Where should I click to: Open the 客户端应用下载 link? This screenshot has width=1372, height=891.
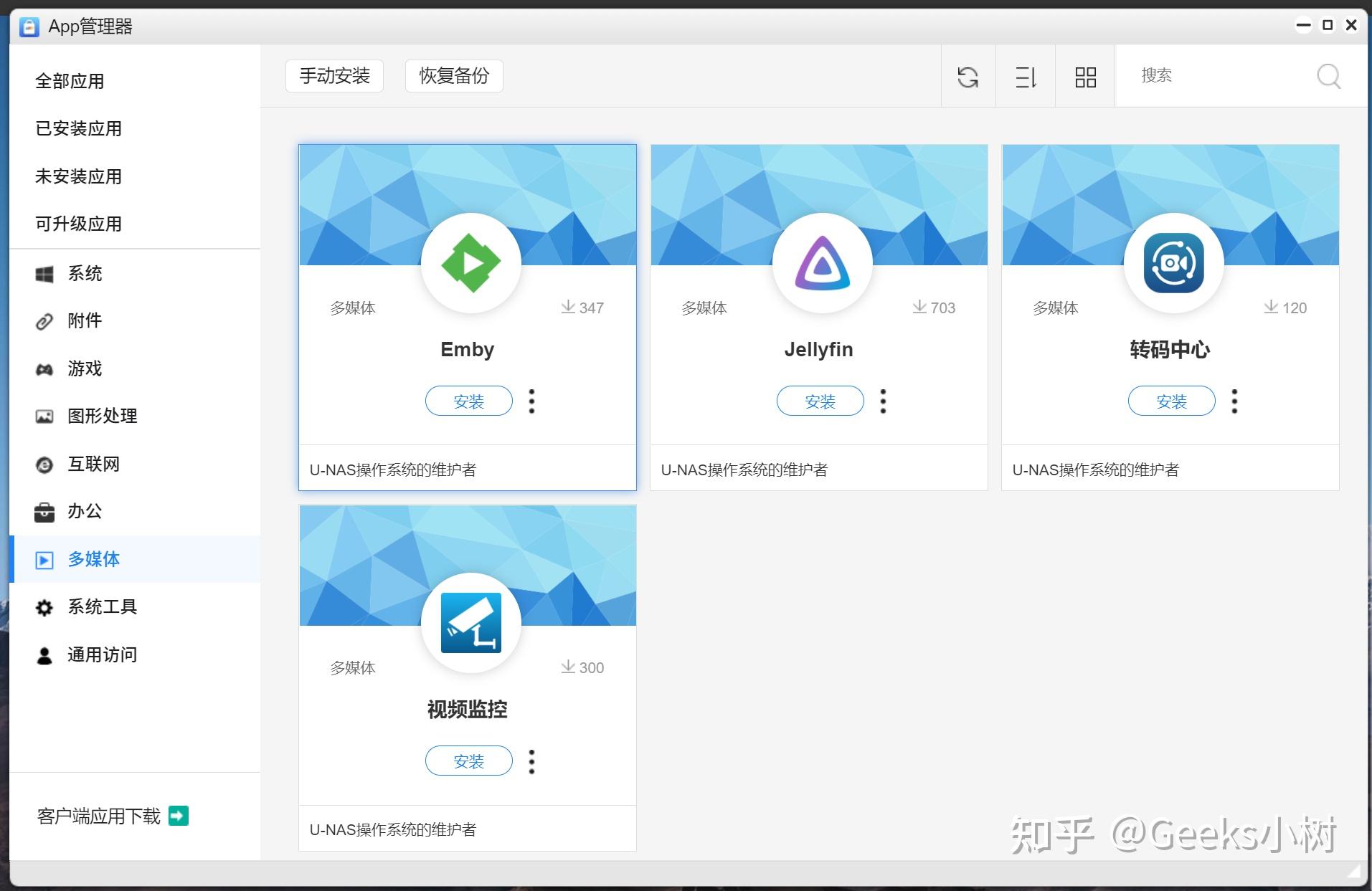(x=98, y=816)
